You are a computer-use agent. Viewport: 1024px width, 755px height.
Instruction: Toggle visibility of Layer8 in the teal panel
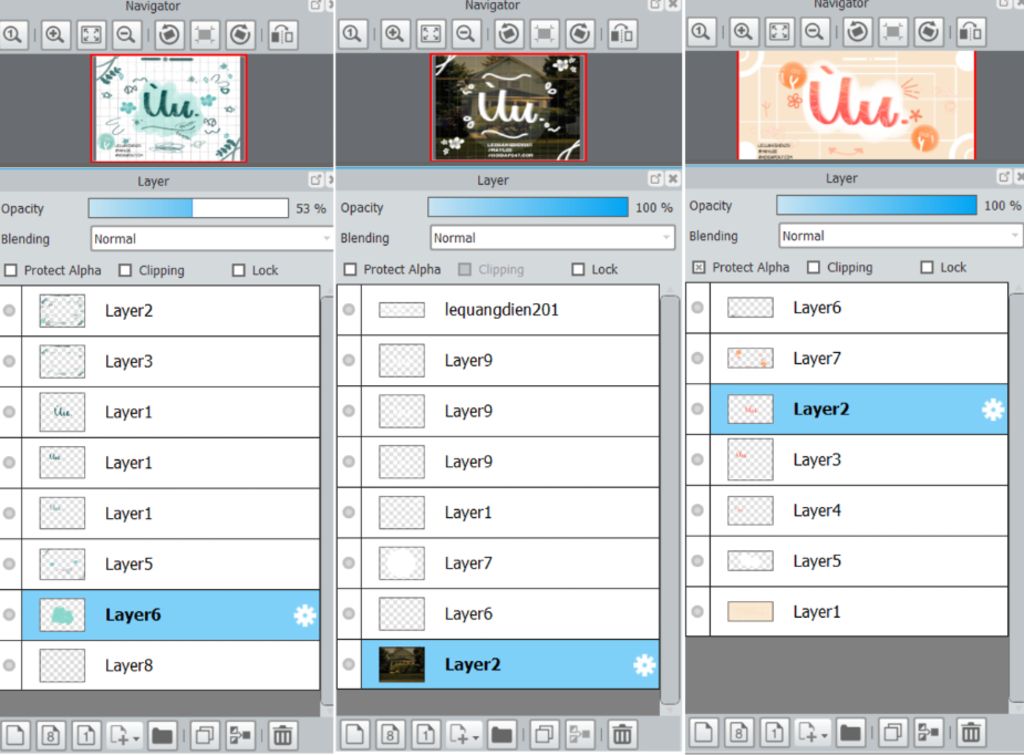point(9,665)
